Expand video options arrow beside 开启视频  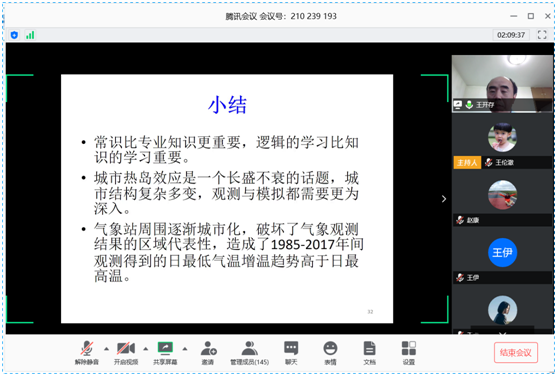[x=146, y=349]
